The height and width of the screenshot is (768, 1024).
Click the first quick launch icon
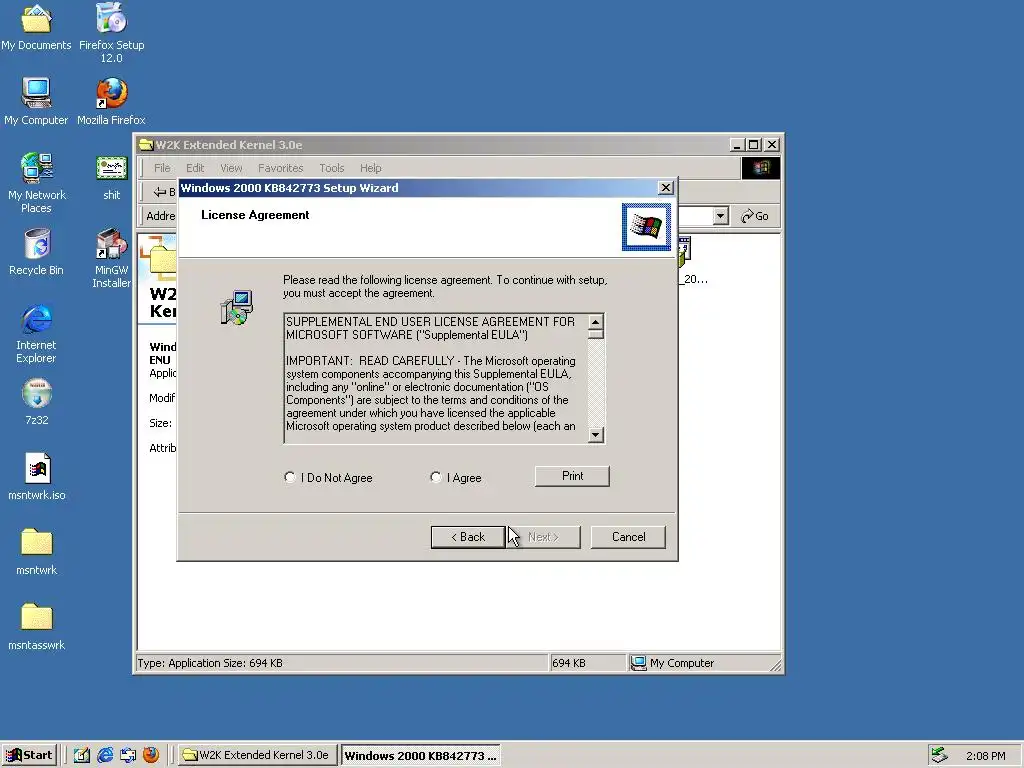pos(82,755)
